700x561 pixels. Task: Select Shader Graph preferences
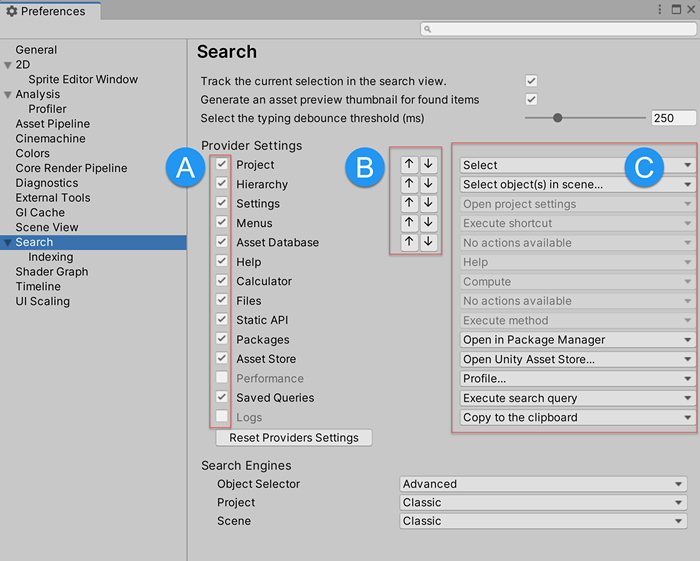click(x=52, y=272)
